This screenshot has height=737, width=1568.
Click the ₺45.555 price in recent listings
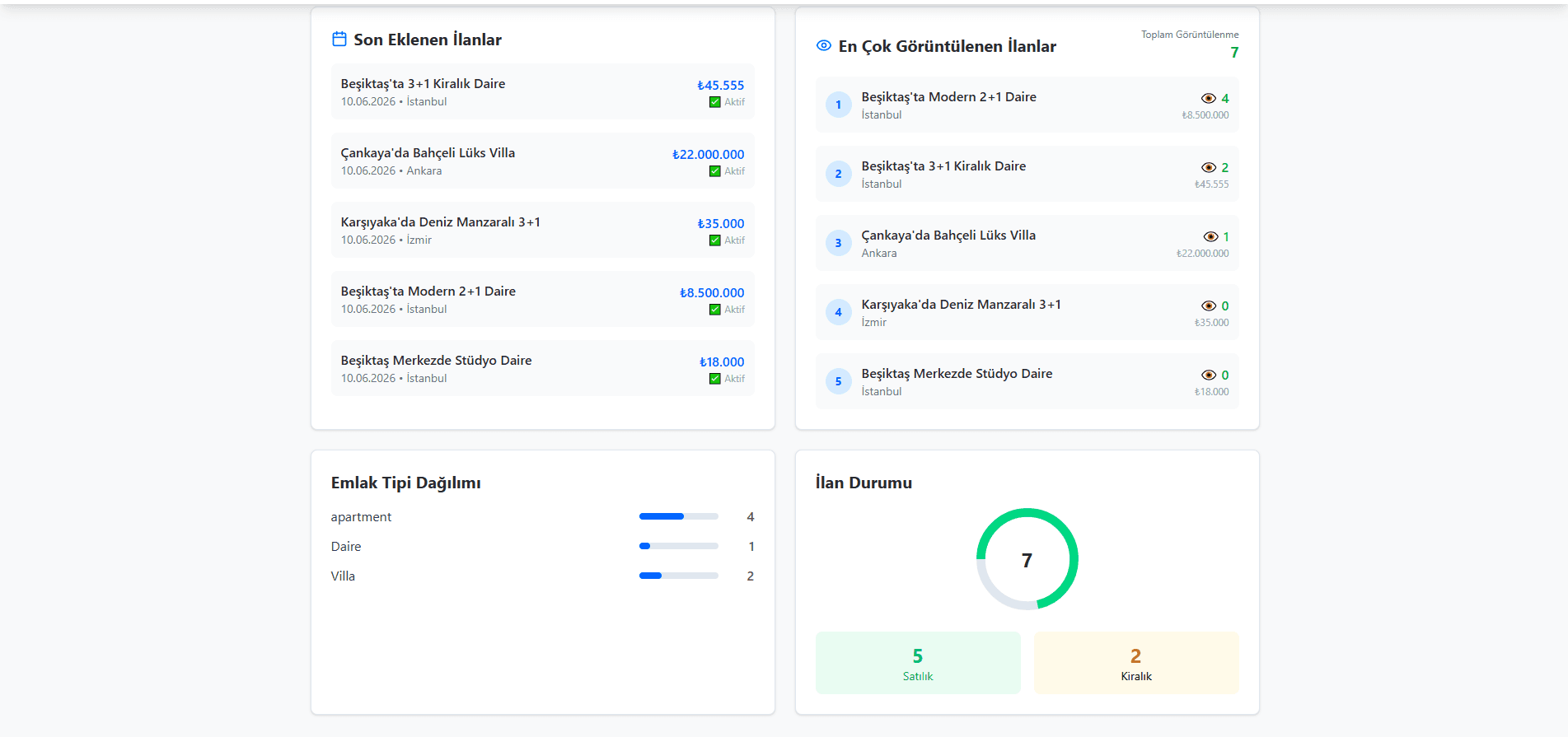pos(720,85)
